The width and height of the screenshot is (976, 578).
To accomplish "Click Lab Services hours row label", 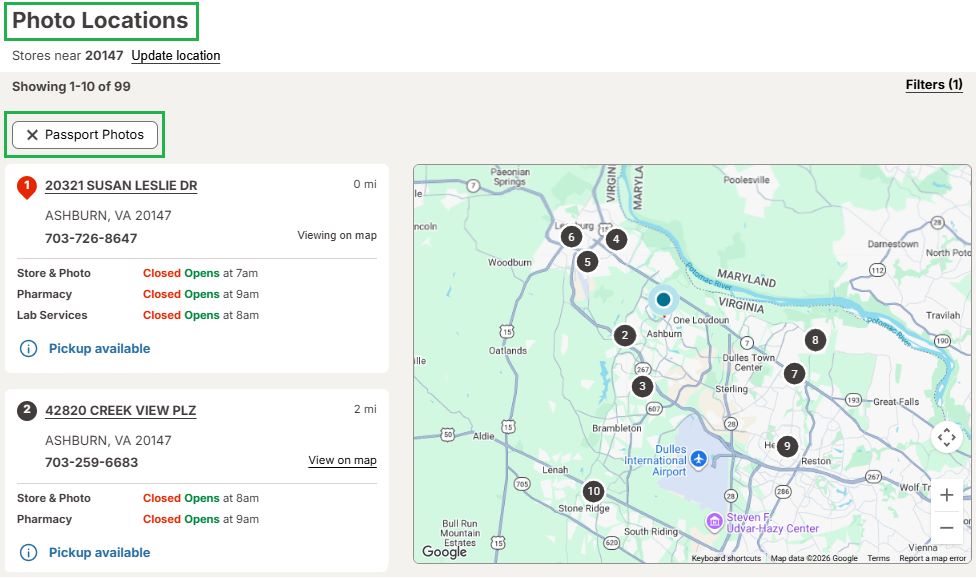I will 52,315.
